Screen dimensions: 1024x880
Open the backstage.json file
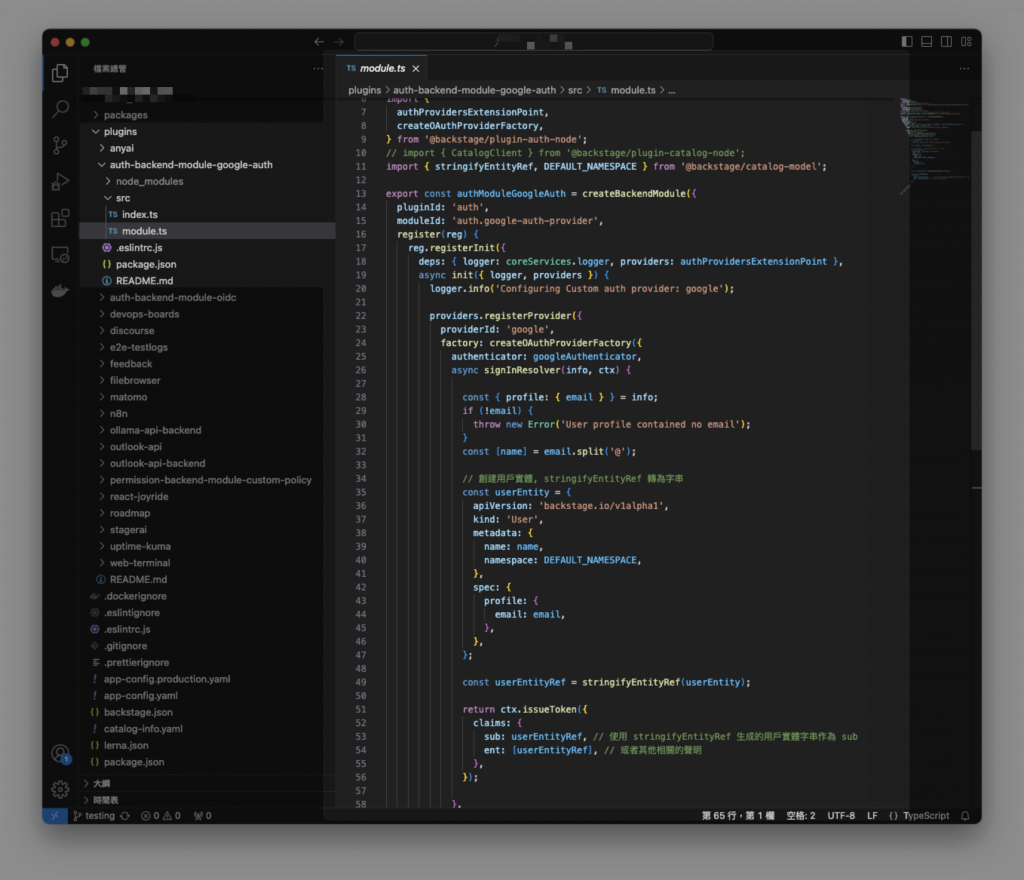click(208, 712)
